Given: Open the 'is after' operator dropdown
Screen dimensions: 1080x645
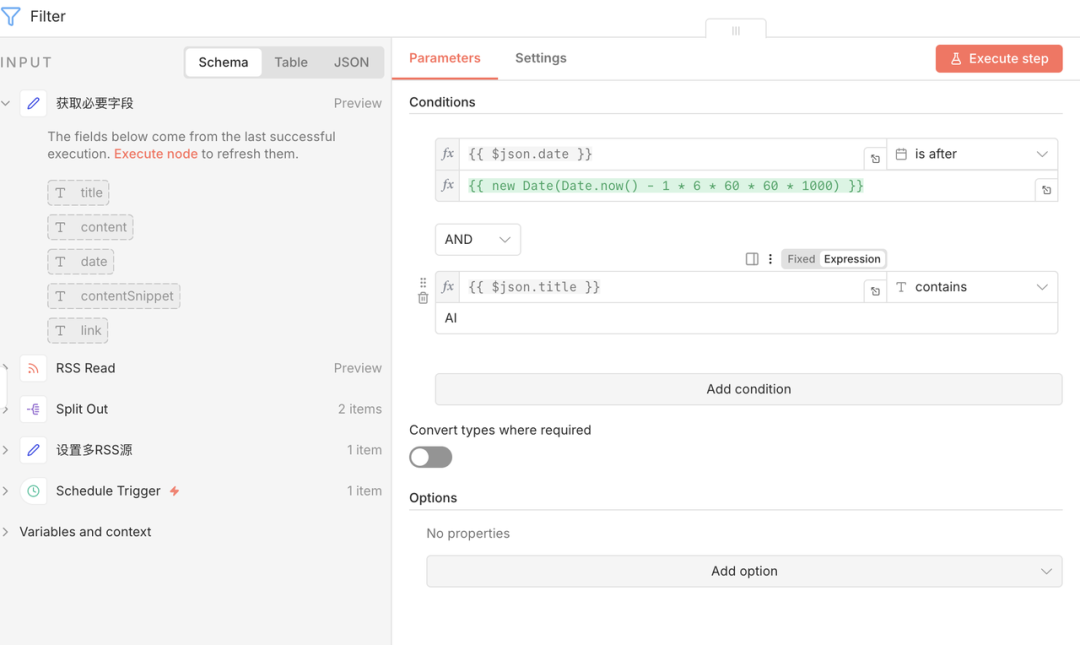Looking at the screenshot, I should point(971,154).
